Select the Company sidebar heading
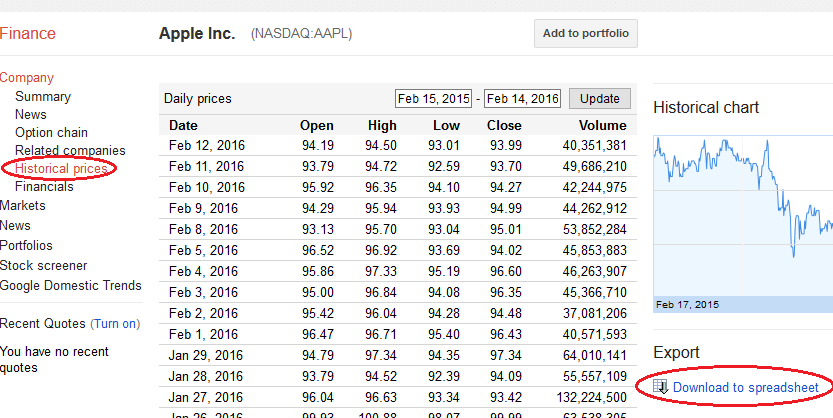The image size is (833, 418). click(x=27, y=77)
